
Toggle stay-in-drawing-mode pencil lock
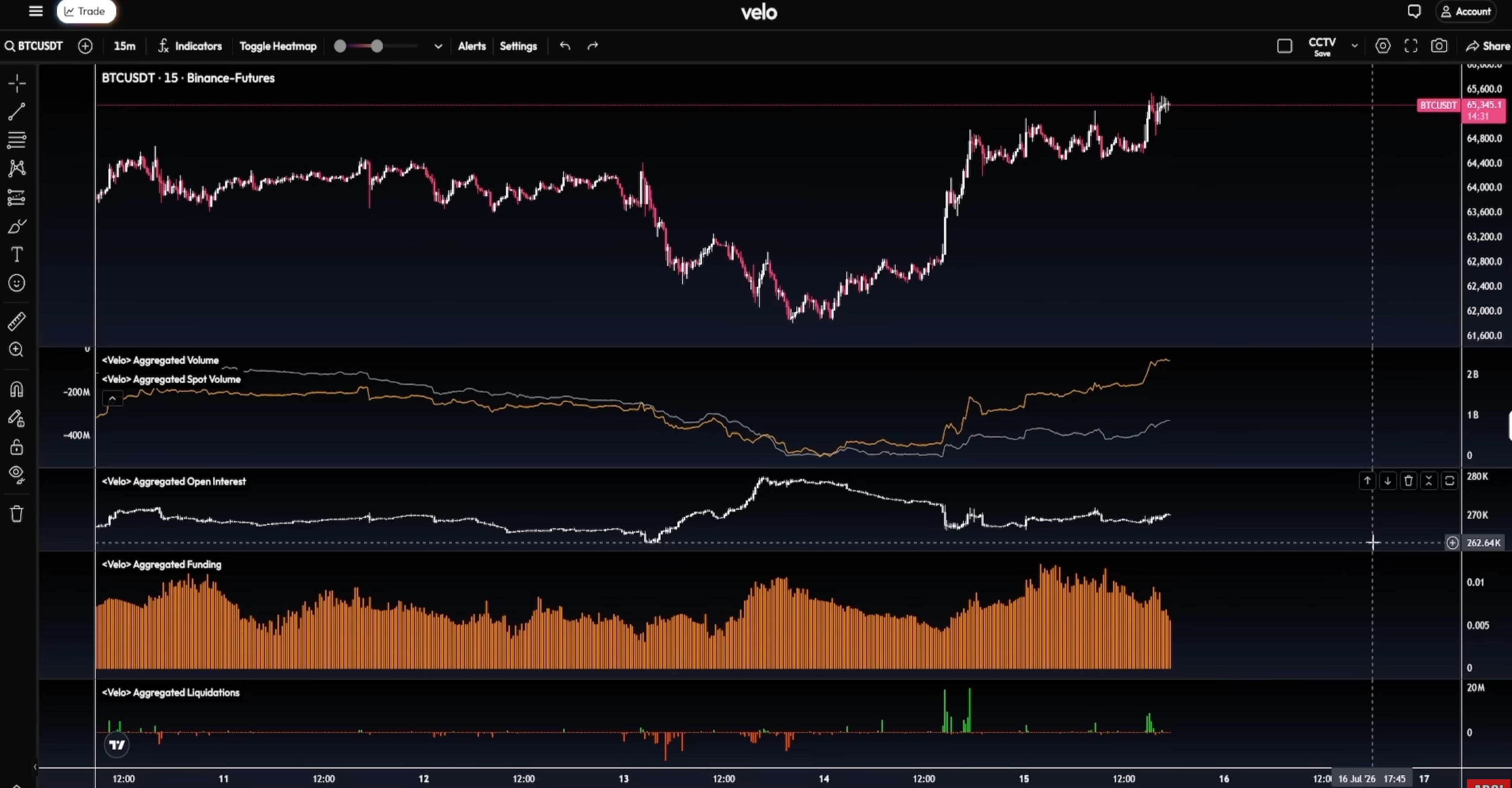16,418
